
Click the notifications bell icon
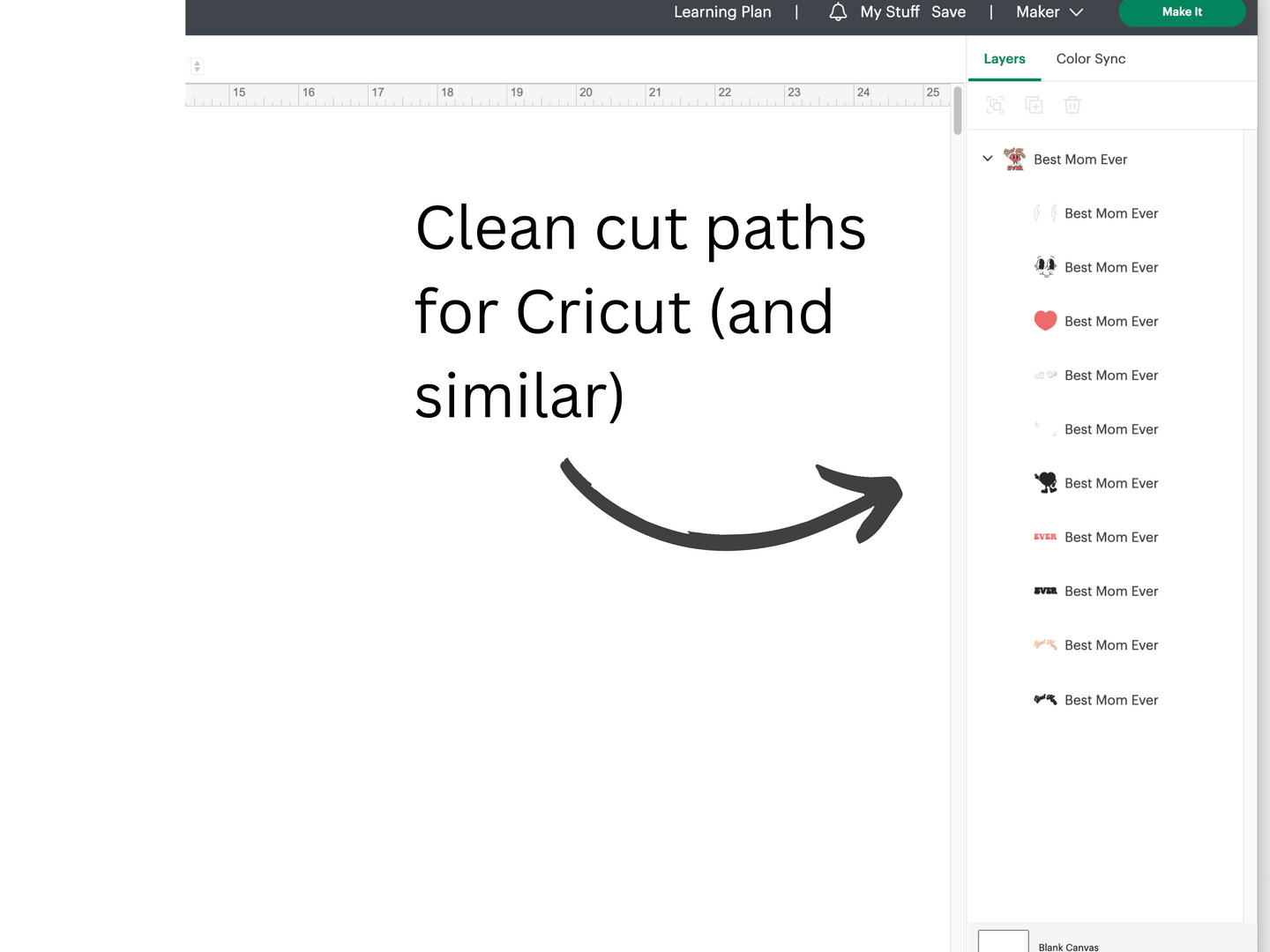(838, 12)
